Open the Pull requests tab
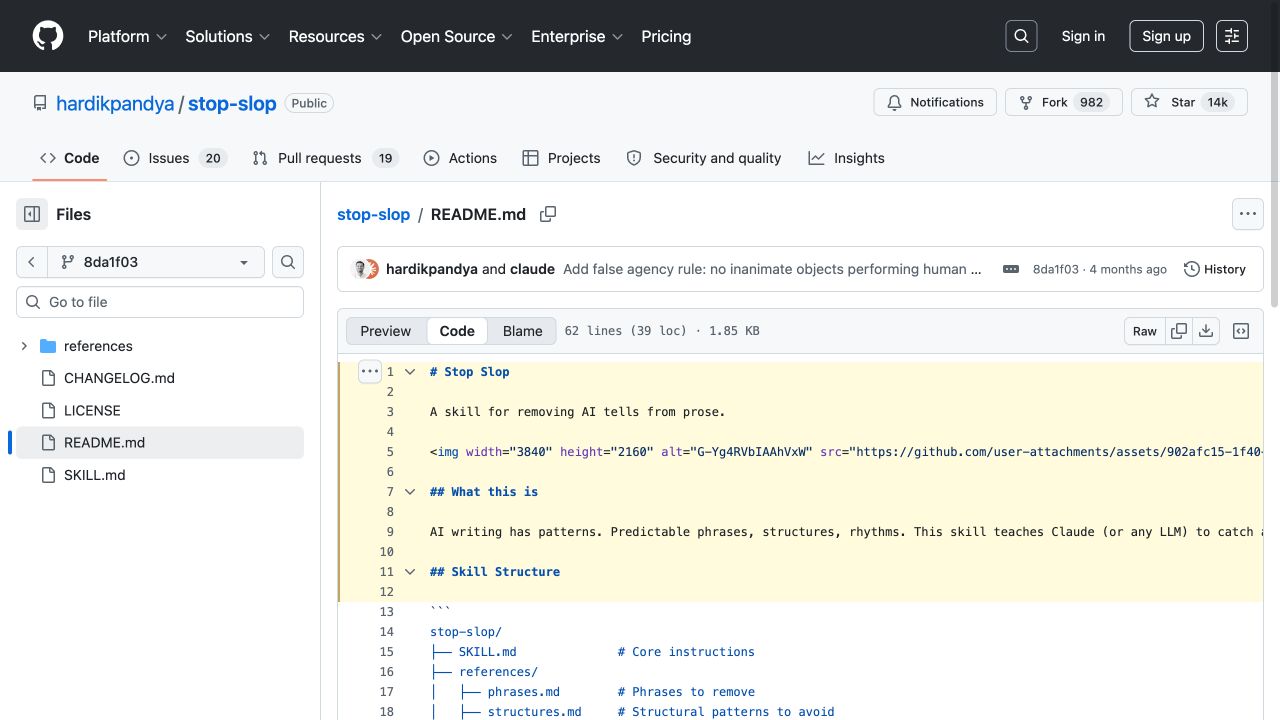This screenshot has width=1280, height=720. [325, 158]
